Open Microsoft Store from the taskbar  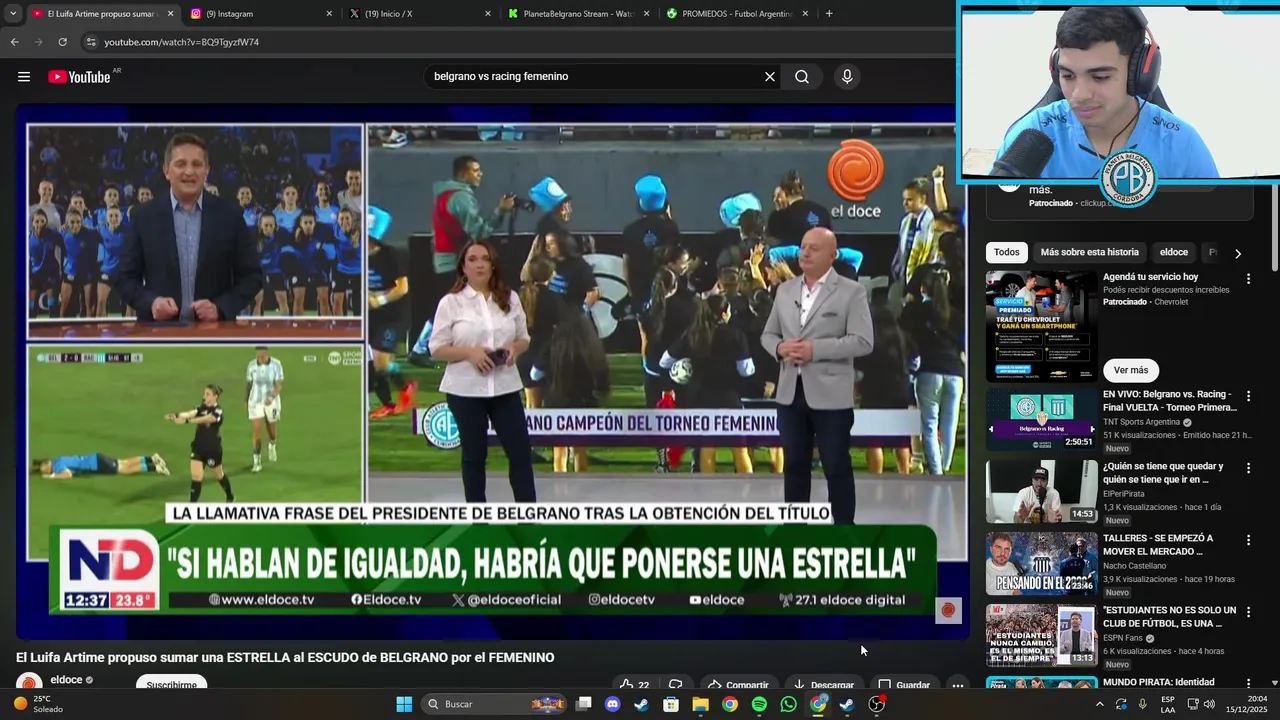pyautogui.click(x=671, y=704)
